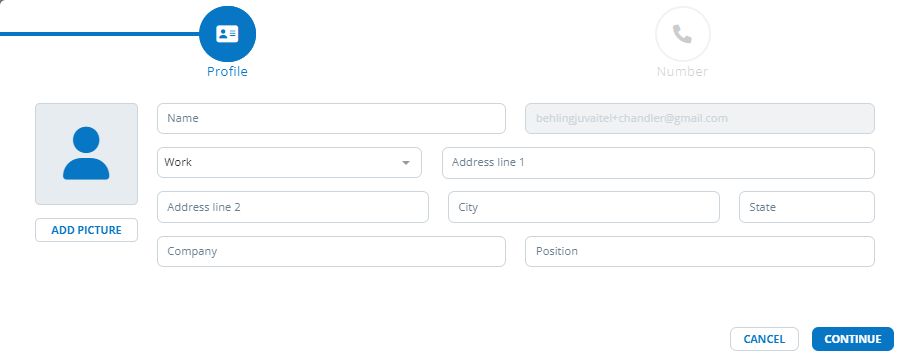
Task: Click the CONTINUE button
Action: [x=852, y=339]
